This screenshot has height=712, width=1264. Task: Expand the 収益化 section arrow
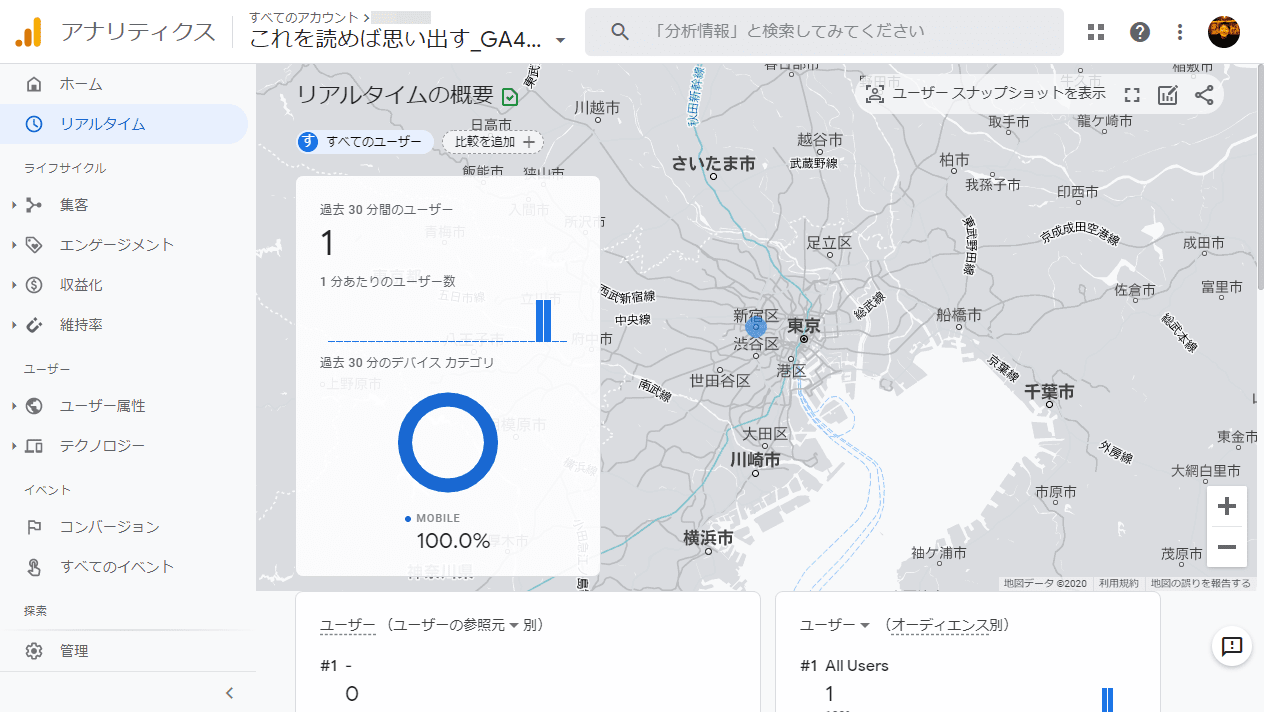pyautogui.click(x=14, y=285)
